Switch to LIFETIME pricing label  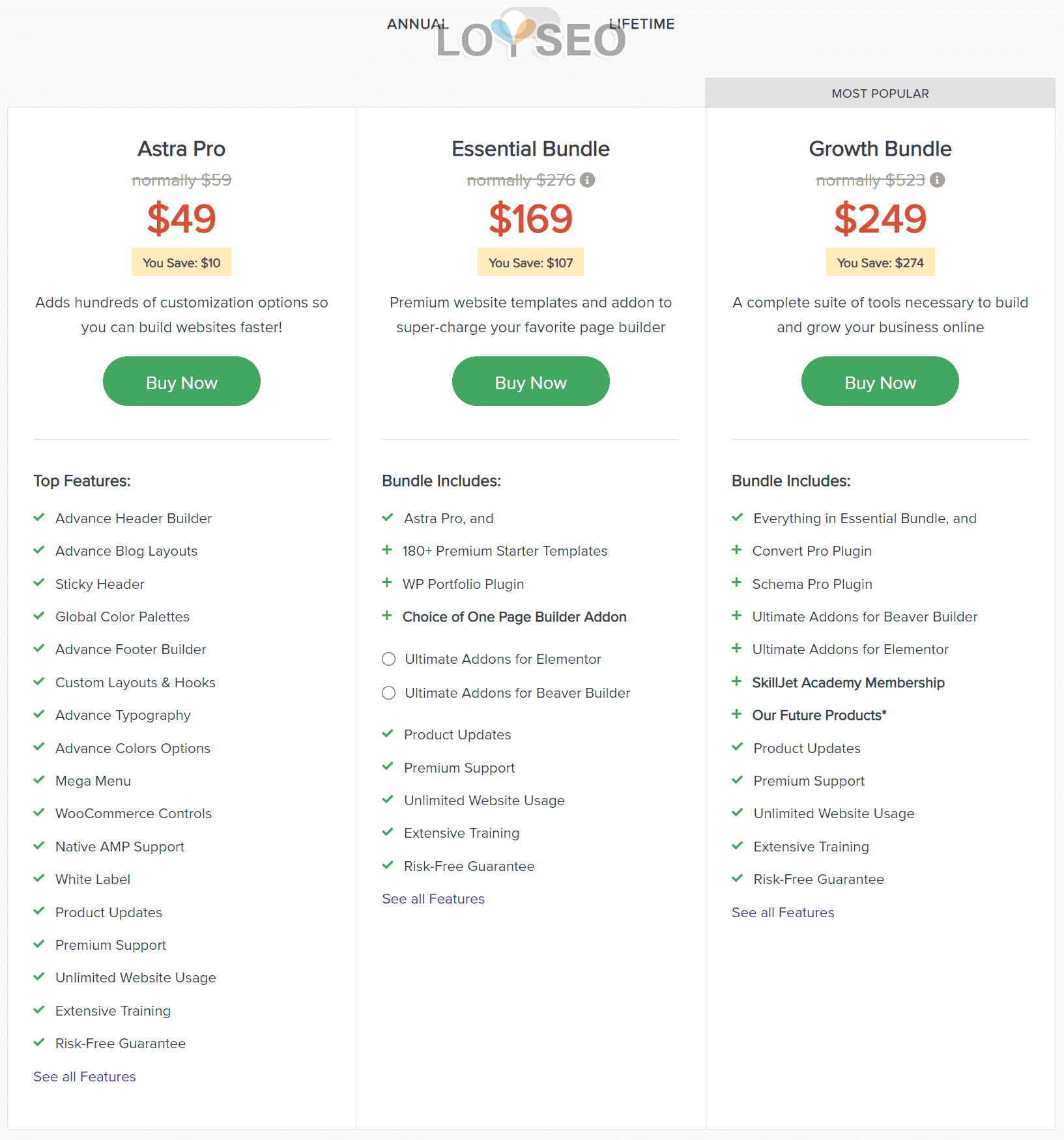coord(642,24)
